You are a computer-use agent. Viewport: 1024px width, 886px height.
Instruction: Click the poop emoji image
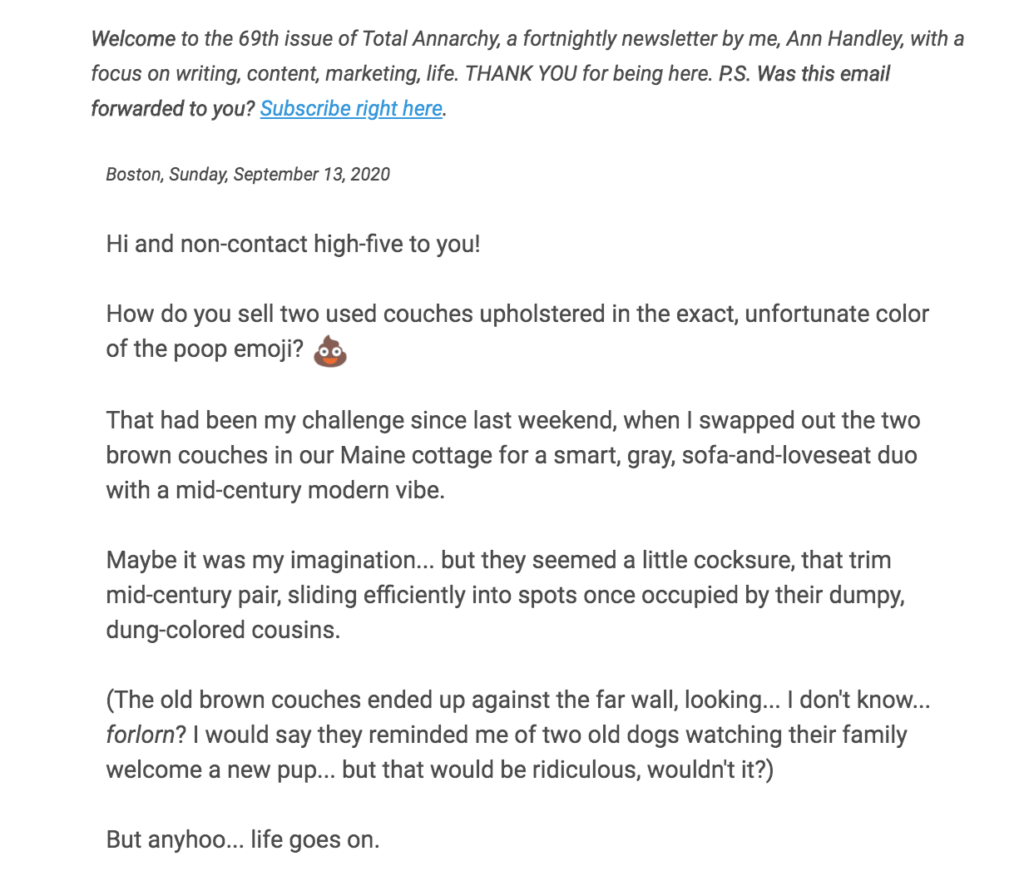coord(330,351)
